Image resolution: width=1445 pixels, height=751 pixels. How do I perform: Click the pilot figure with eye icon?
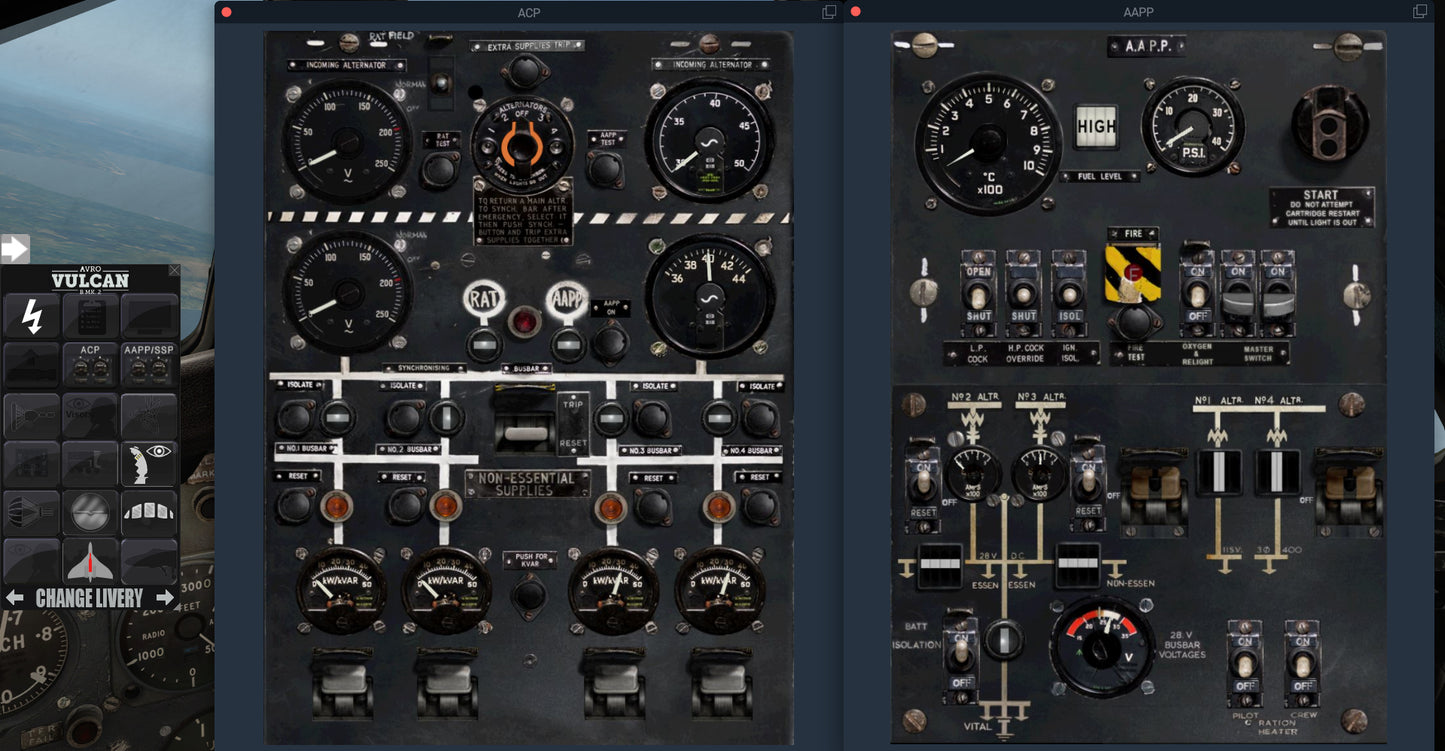[x=149, y=464]
